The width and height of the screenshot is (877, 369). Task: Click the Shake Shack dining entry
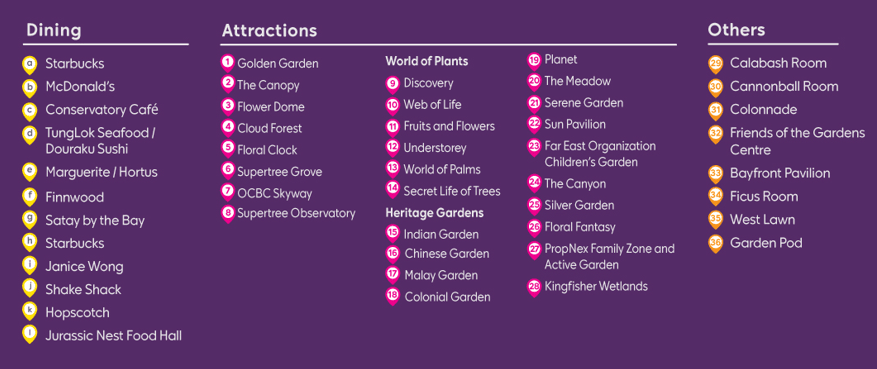click(x=83, y=290)
